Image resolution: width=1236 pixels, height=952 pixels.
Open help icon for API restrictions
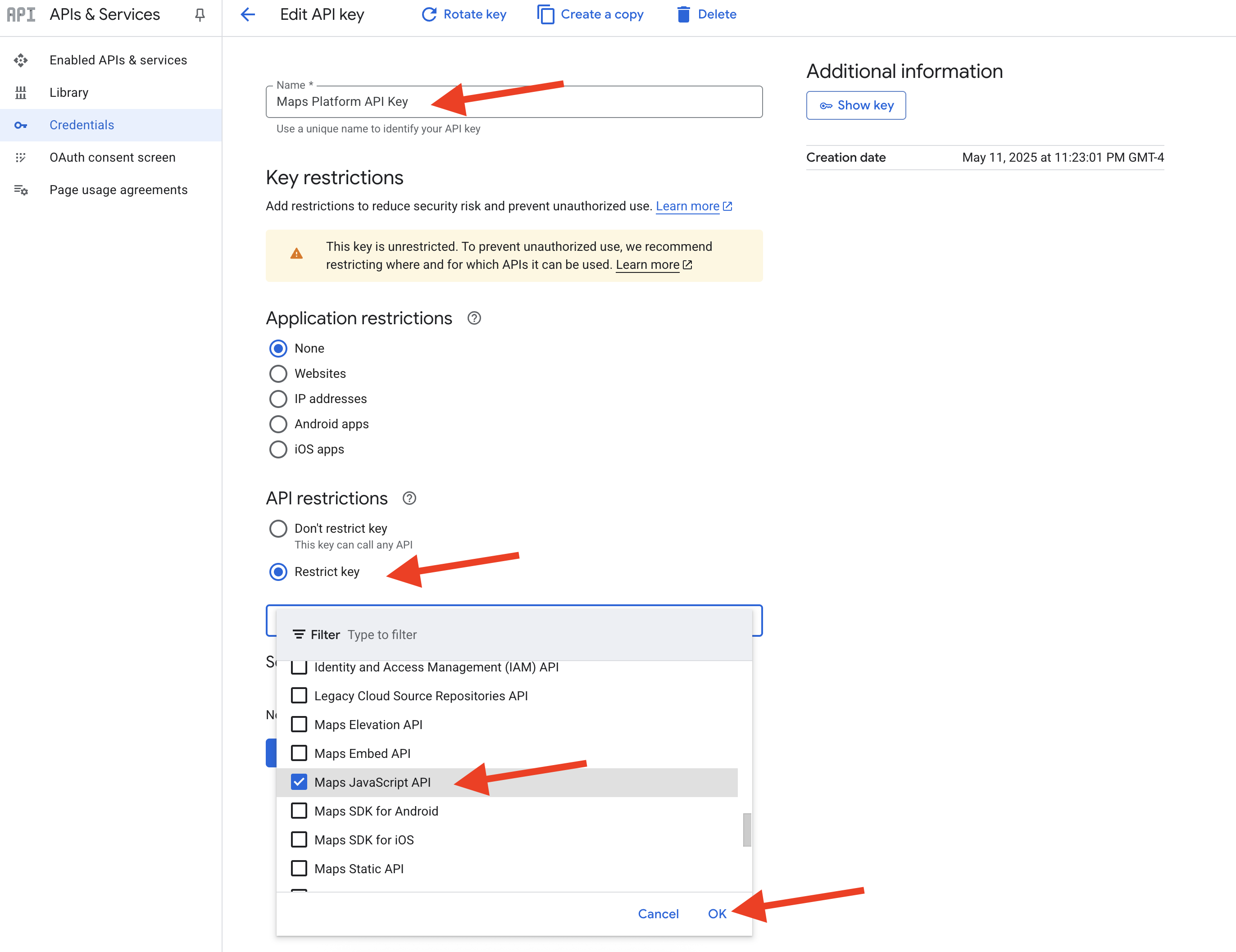point(409,499)
